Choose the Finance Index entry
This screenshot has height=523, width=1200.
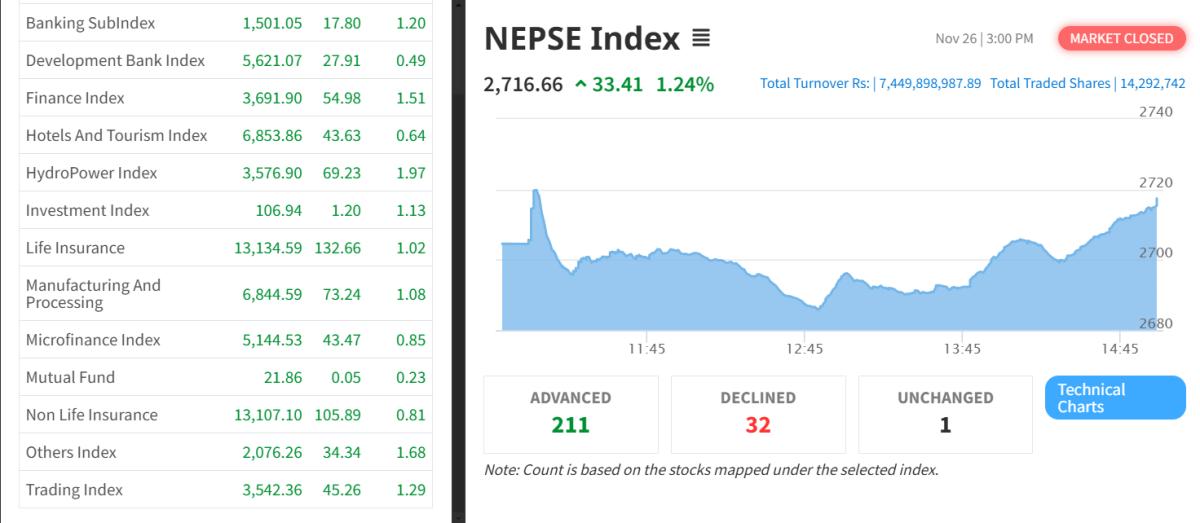(x=75, y=98)
